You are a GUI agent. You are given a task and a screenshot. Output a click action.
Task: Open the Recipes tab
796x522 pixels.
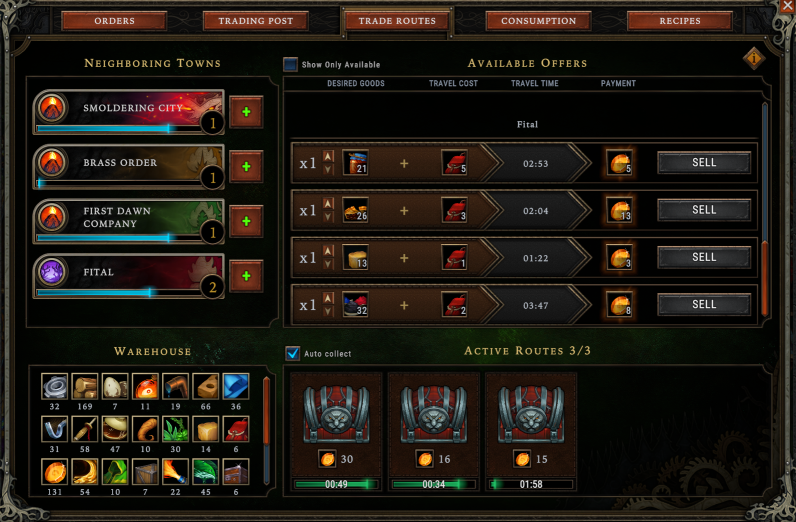pyautogui.click(x=680, y=21)
